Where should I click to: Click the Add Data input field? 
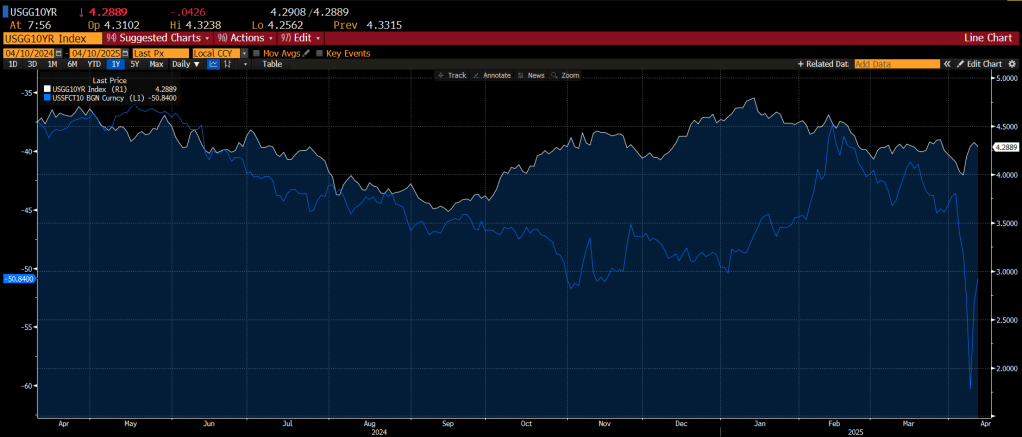pos(896,64)
